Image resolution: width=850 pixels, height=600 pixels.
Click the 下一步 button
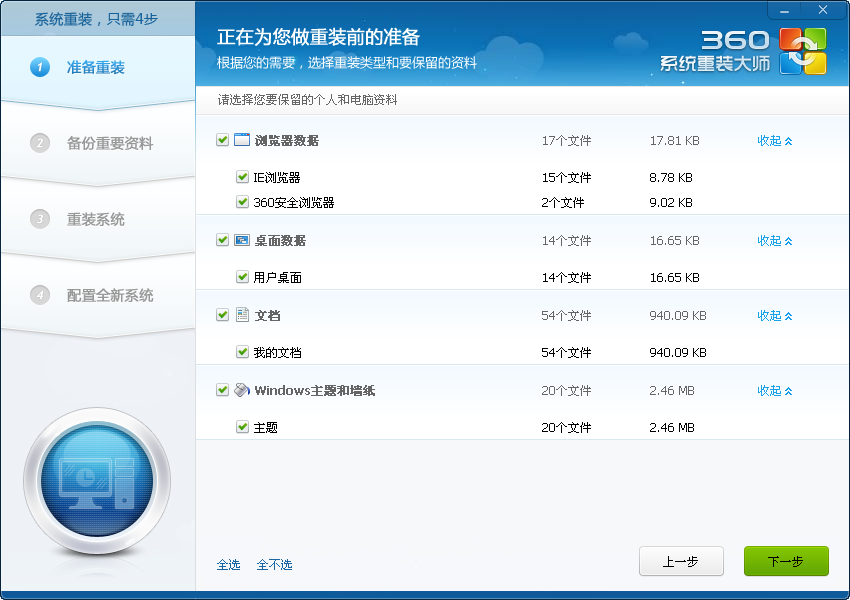tap(785, 561)
